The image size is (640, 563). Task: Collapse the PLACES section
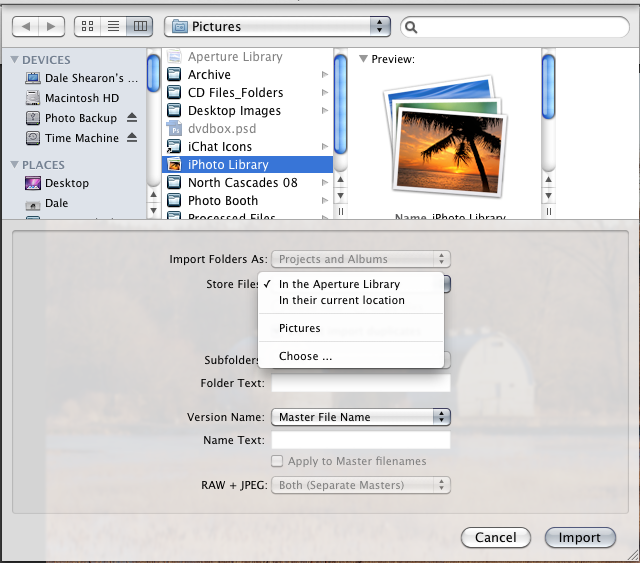[x=14, y=165]
